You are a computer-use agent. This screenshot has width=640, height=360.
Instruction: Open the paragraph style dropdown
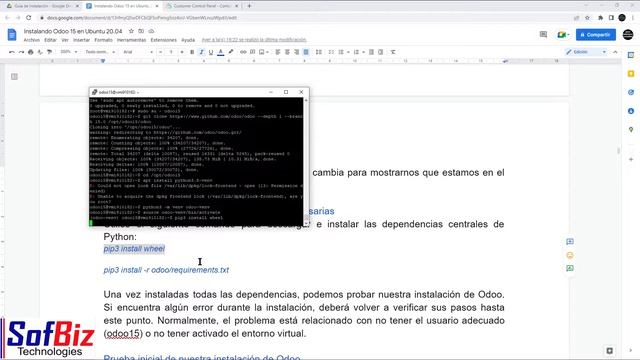coord(100,52)
